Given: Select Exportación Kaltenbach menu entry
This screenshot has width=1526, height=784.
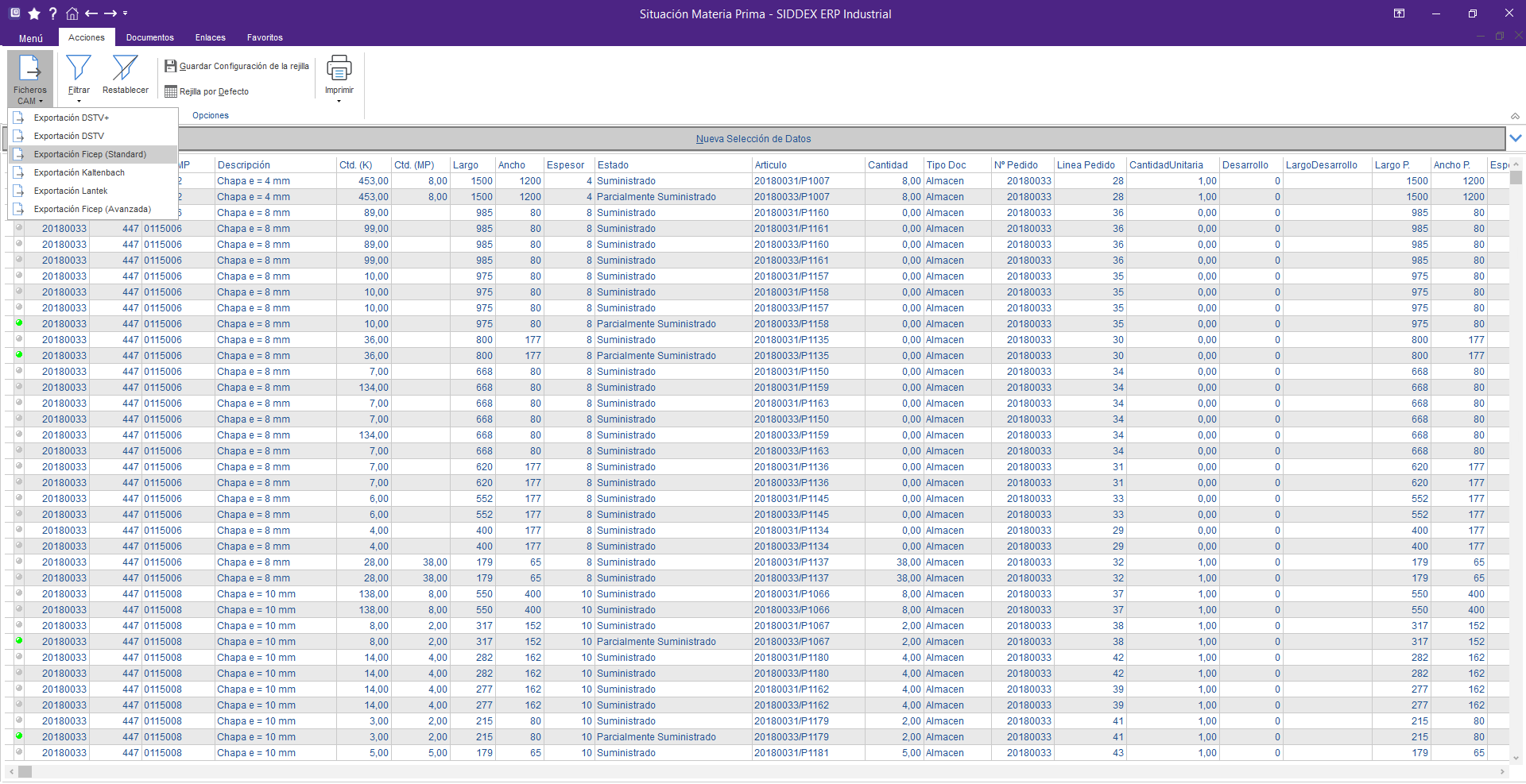Looking at the screenshot, I should [x=79, y=172].
